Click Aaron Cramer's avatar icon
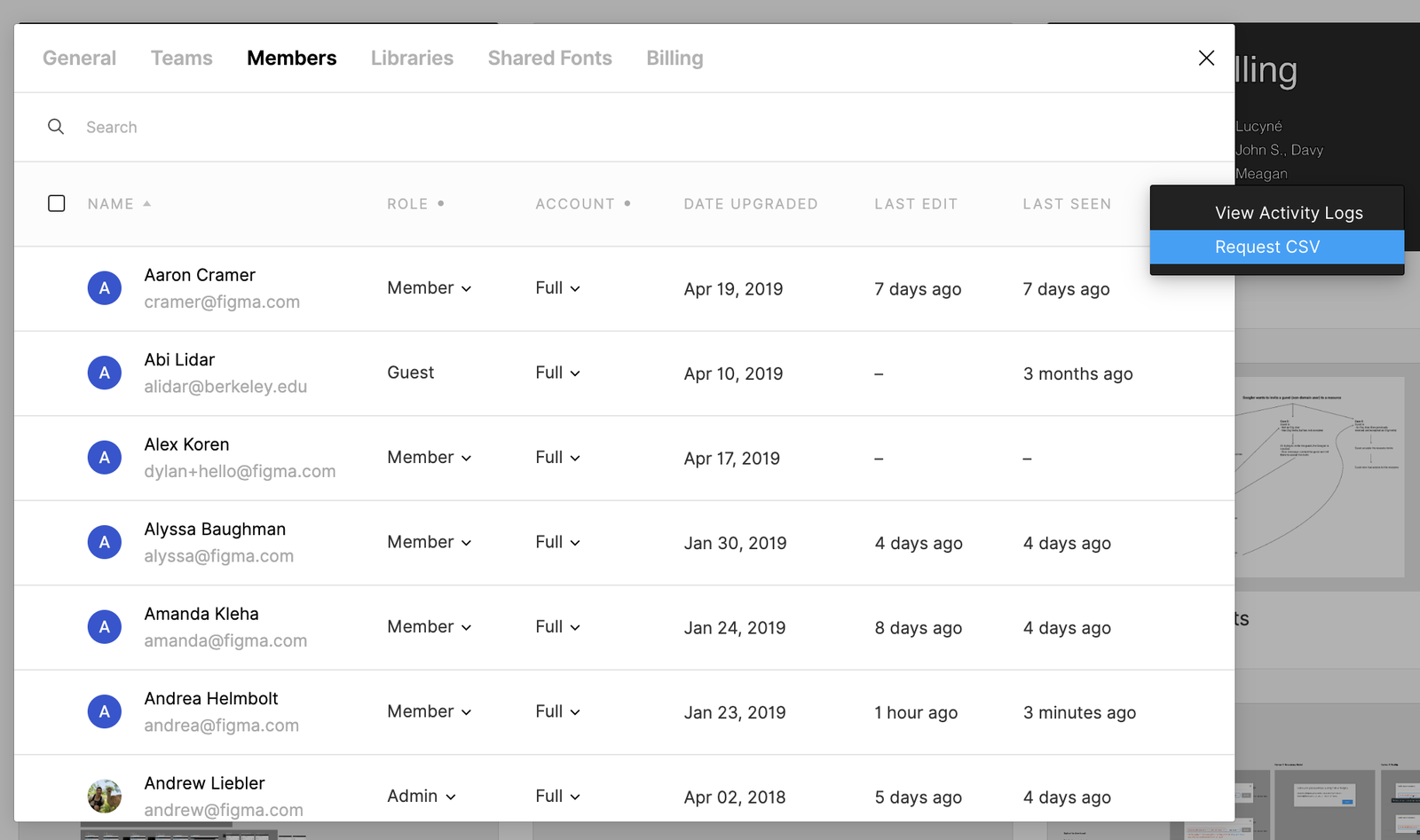Screen dimensions: 1420x840 pos(105,288)
